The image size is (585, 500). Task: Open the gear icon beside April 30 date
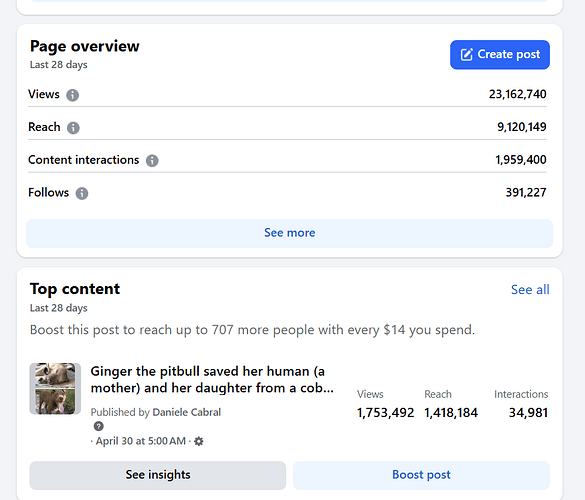pos(199,441)
